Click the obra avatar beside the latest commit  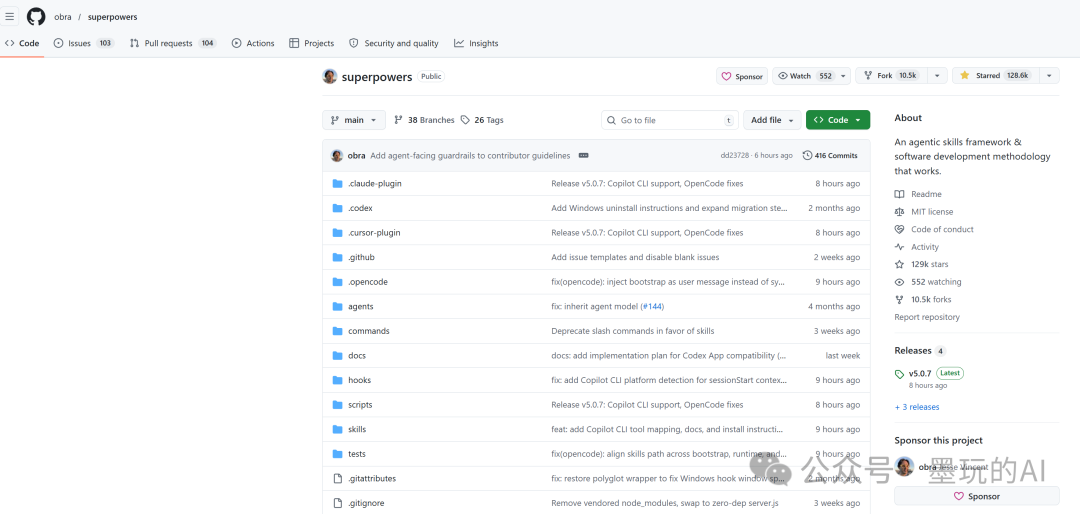coord(337,156)
